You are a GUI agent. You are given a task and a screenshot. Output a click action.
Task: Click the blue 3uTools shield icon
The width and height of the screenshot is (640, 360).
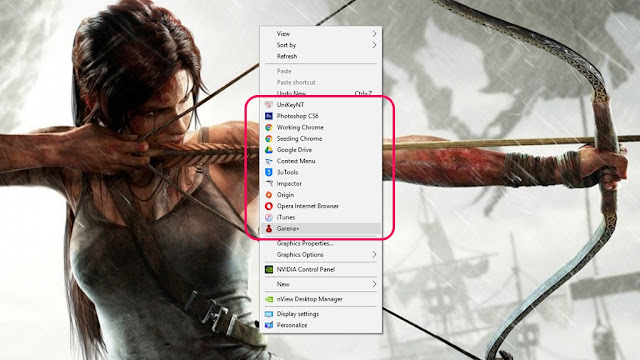(x=269, y=172)
